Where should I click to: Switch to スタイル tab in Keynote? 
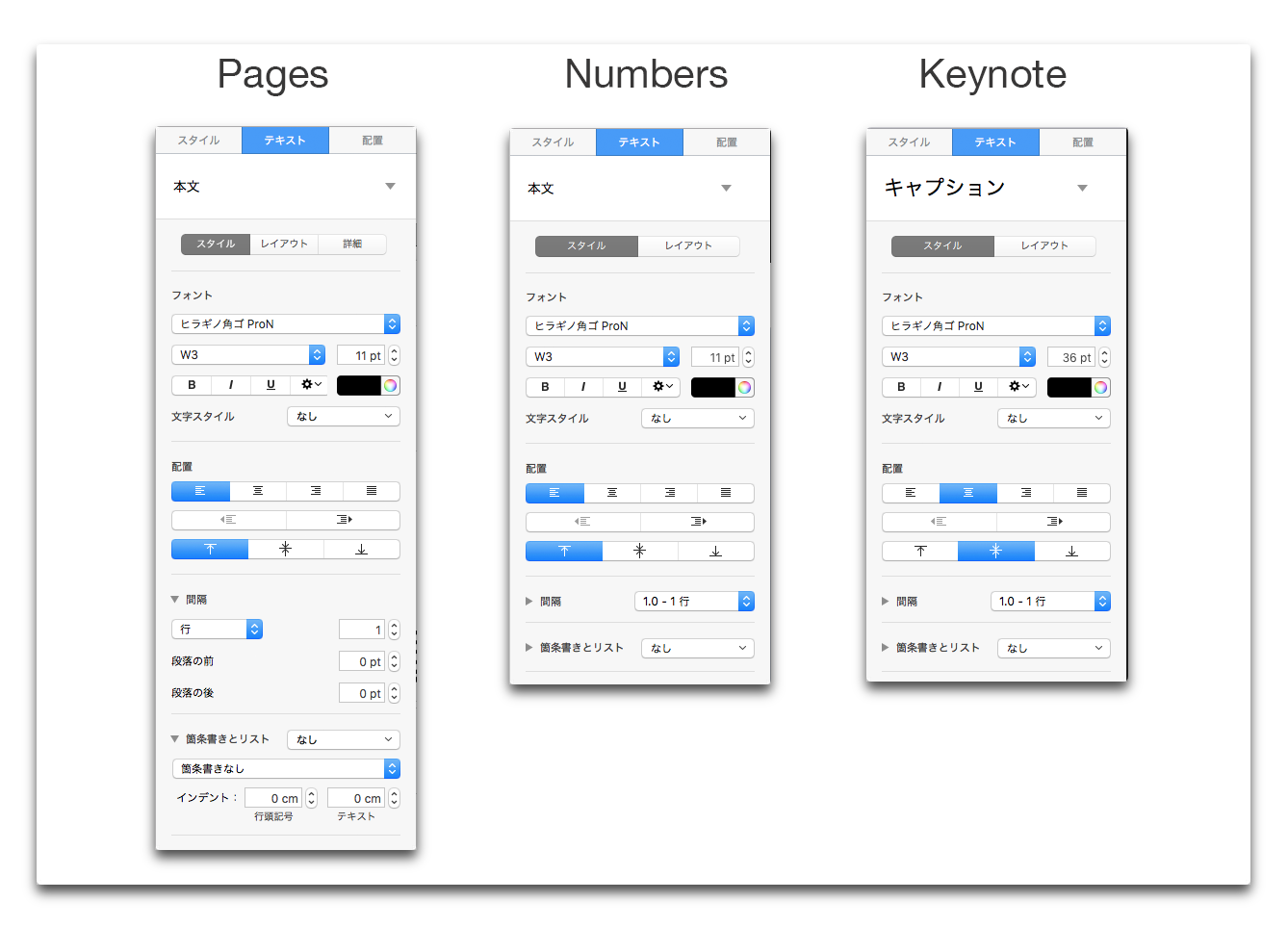[x=910, y=142]
